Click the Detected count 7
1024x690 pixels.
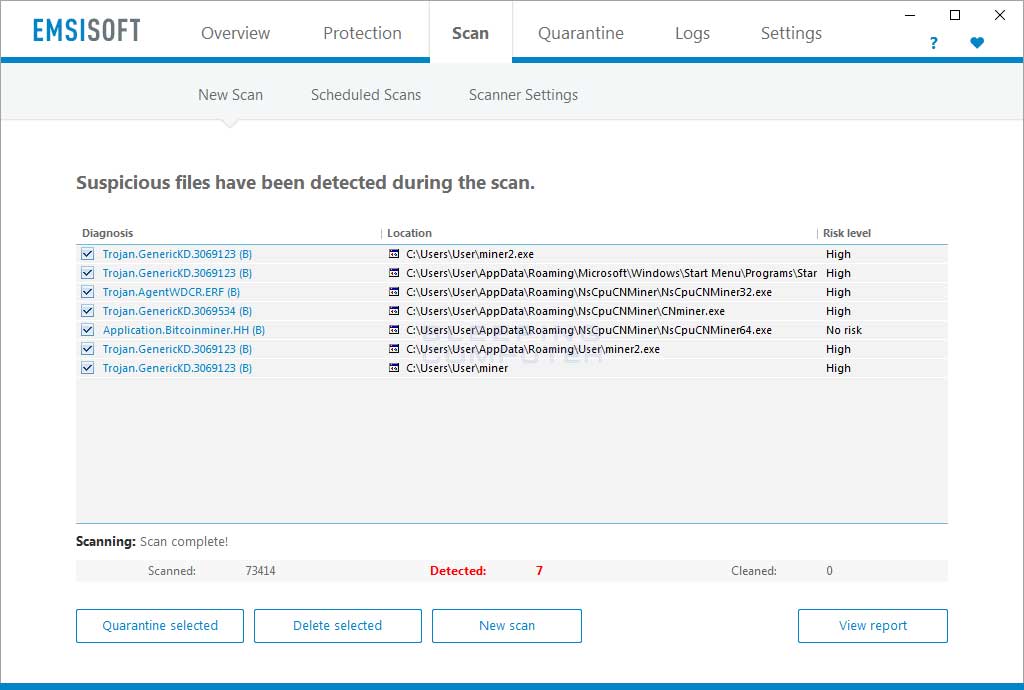click(539, 571)
